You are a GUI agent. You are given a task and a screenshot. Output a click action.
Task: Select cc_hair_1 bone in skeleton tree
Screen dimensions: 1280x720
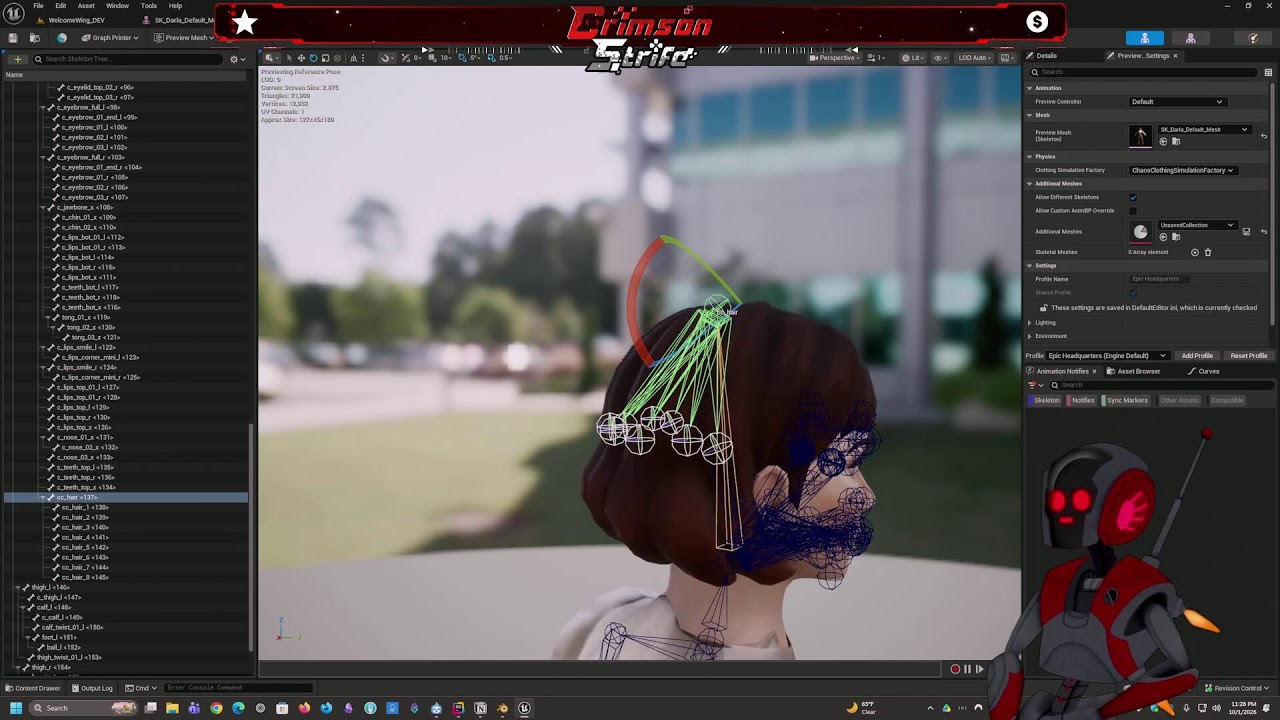click(x=84, y=507)
